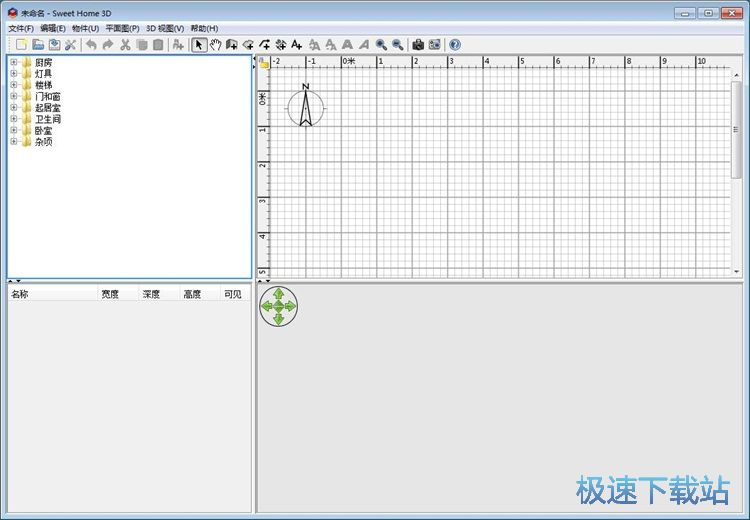This screenshot has height=520, width=750.
Task: Click the Zoom in magnifier icon
Action: 381,44
